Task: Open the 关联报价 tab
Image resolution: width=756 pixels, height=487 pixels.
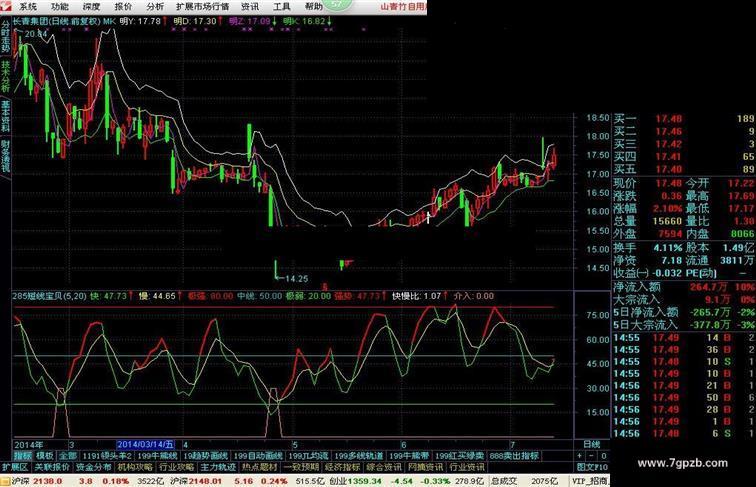Action: pyautogui.click(x=52, y=467)
